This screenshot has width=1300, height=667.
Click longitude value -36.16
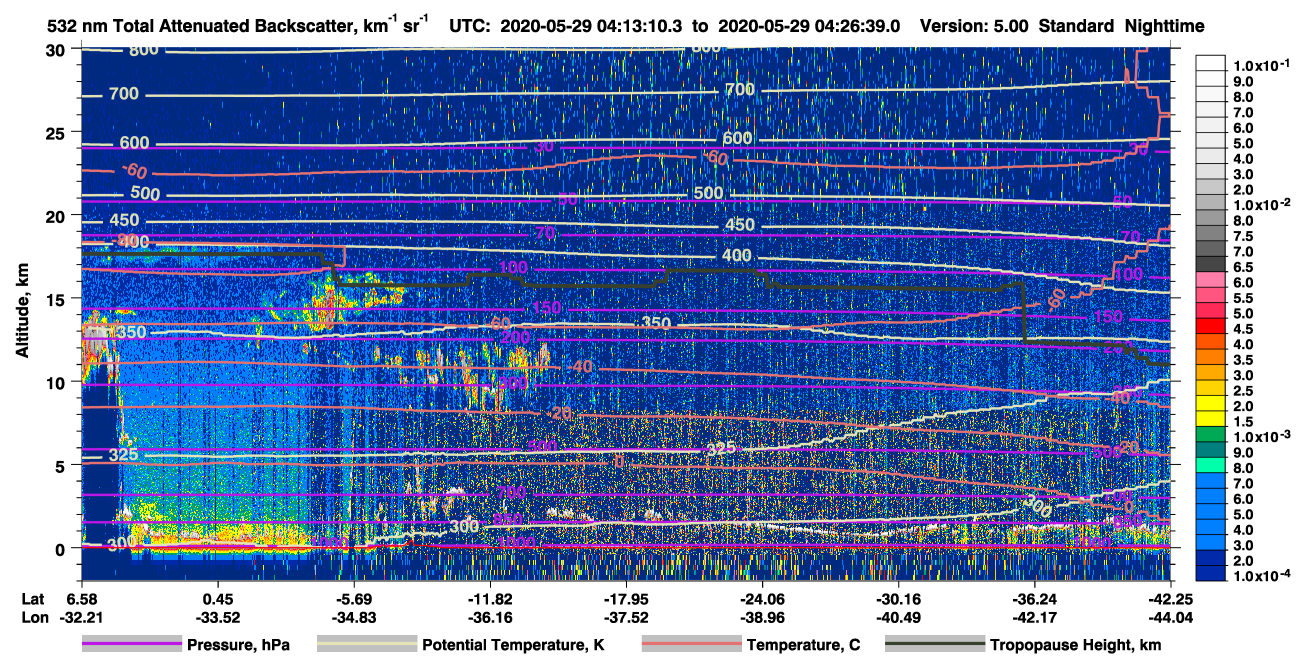pos(489,617)
